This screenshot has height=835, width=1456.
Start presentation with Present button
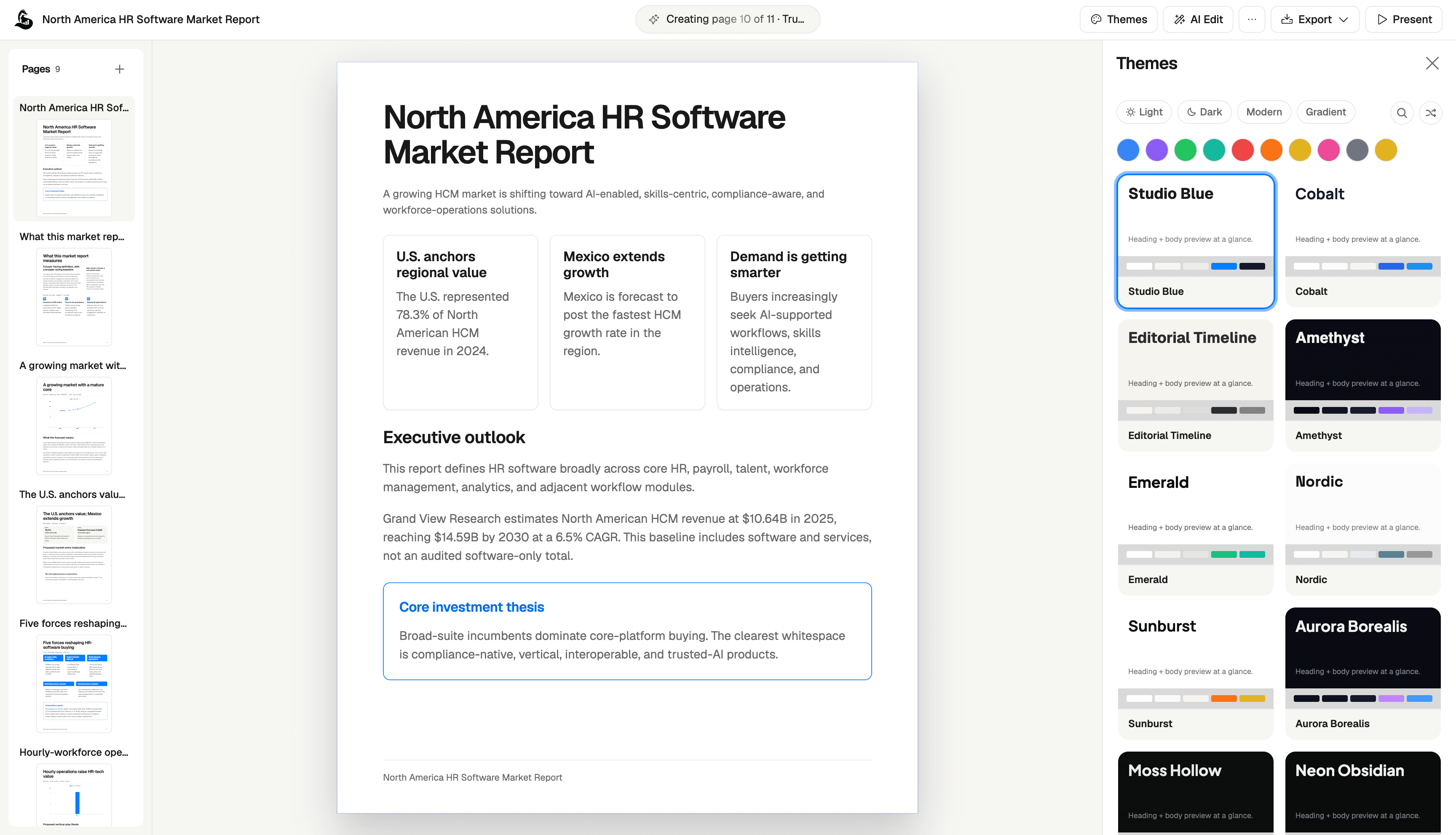[1403, 19]
